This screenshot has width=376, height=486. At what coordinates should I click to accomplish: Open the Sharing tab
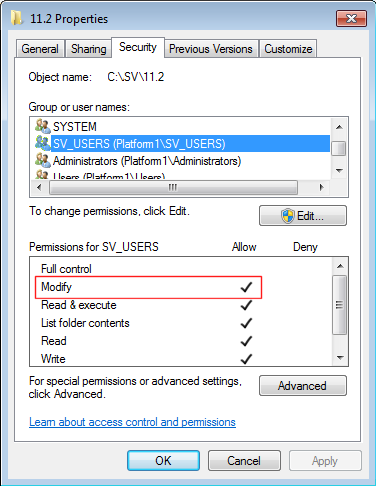point(89,49)
